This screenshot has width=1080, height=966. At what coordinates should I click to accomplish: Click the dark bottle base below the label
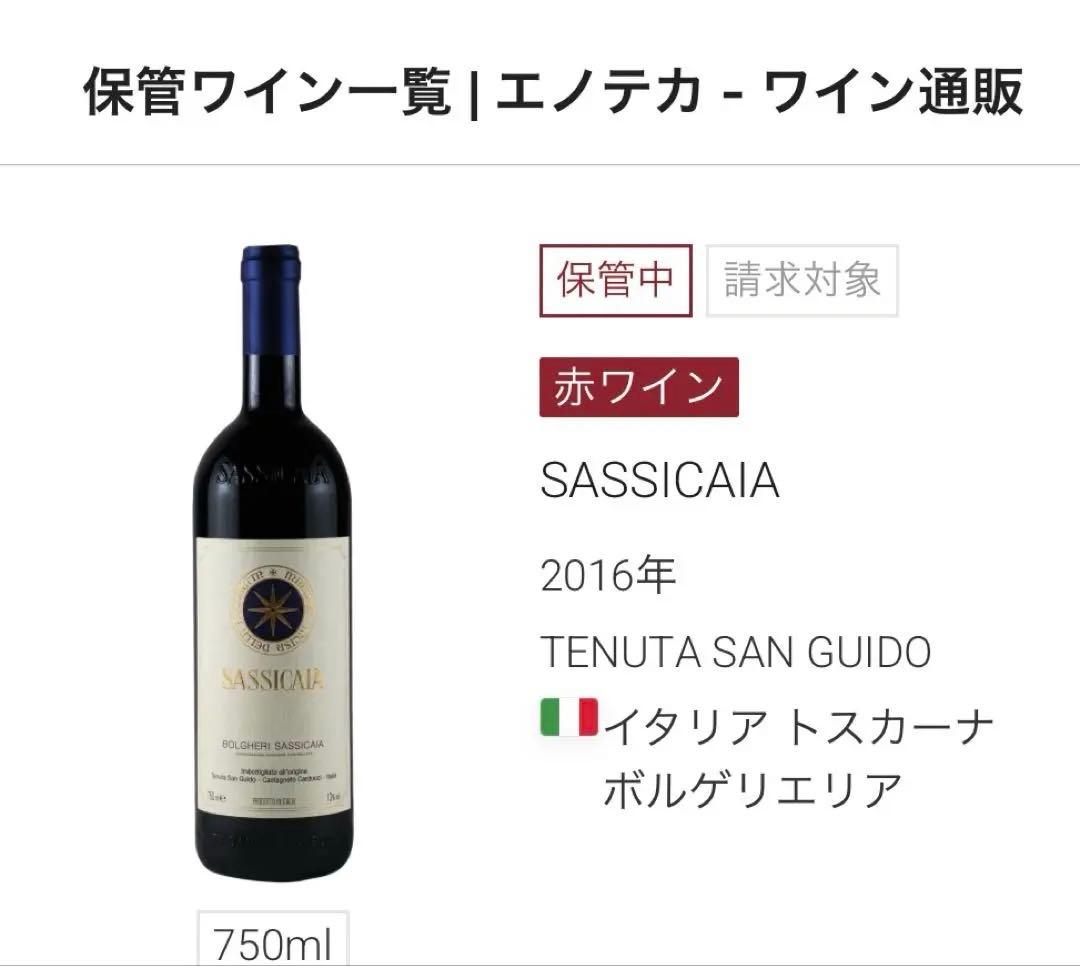pos(273,847)
